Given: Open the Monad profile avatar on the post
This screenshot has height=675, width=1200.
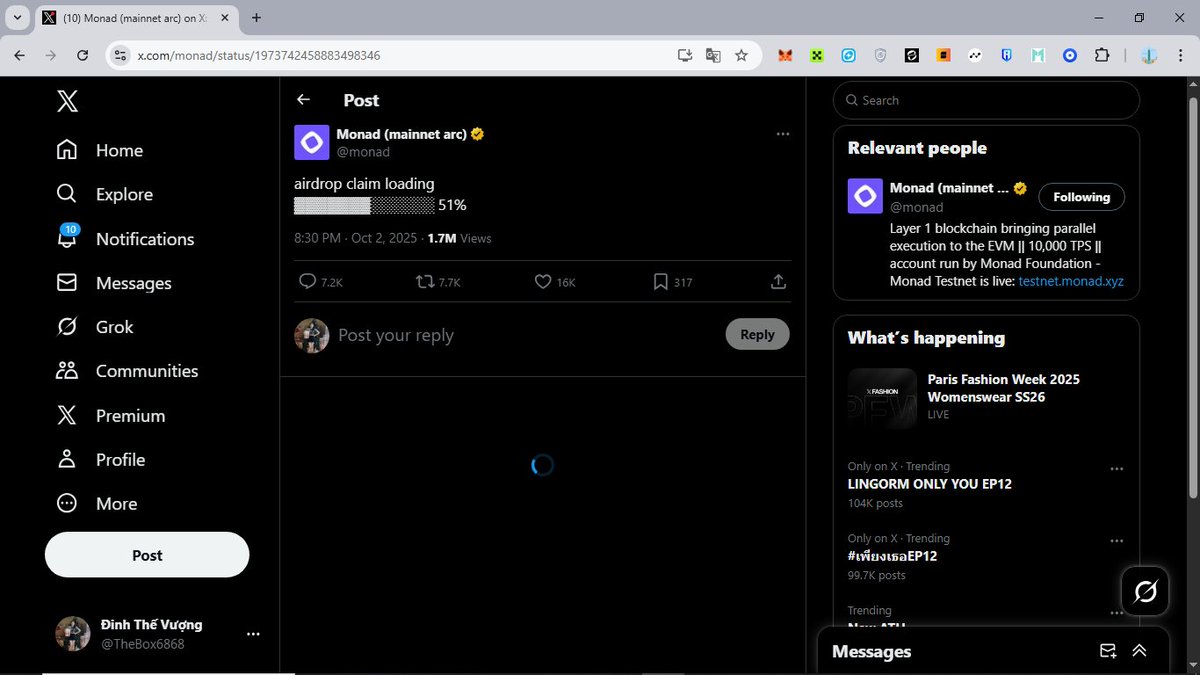Looking at the screenshot, I should pyautogui.click(x=312, y=142).
